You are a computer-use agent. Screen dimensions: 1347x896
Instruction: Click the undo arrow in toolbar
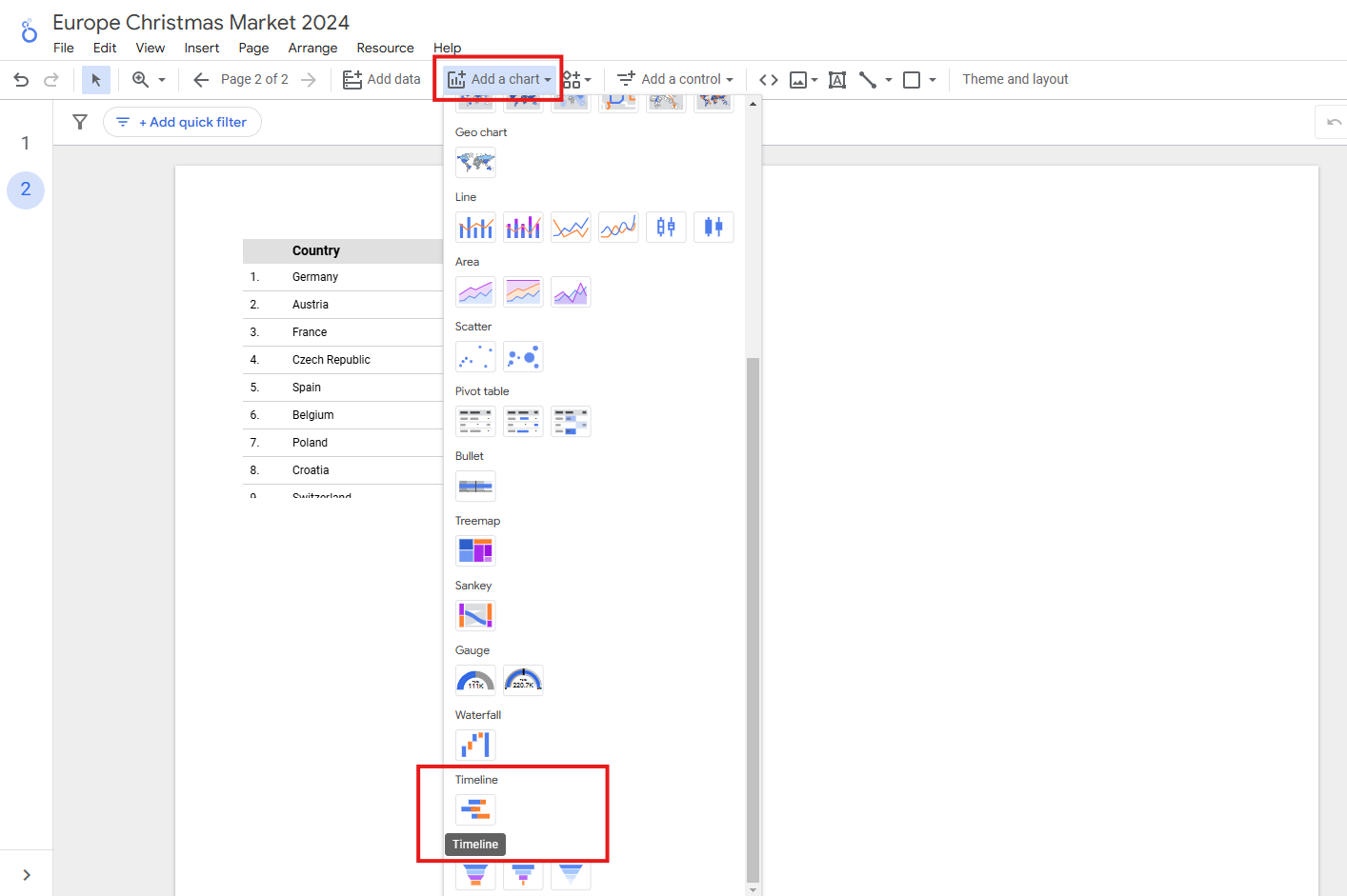pos(21,80)
